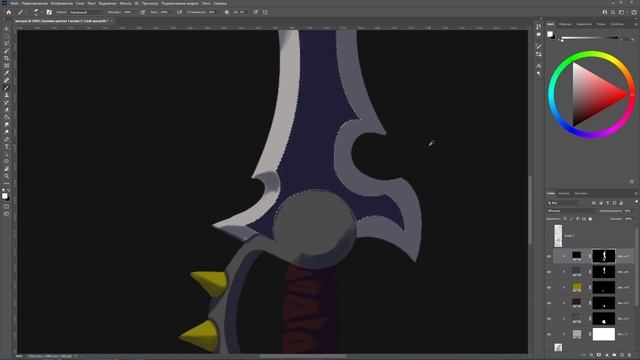The image size is (640, 360).
Task: Select the Hand tool
Action: 6,169
